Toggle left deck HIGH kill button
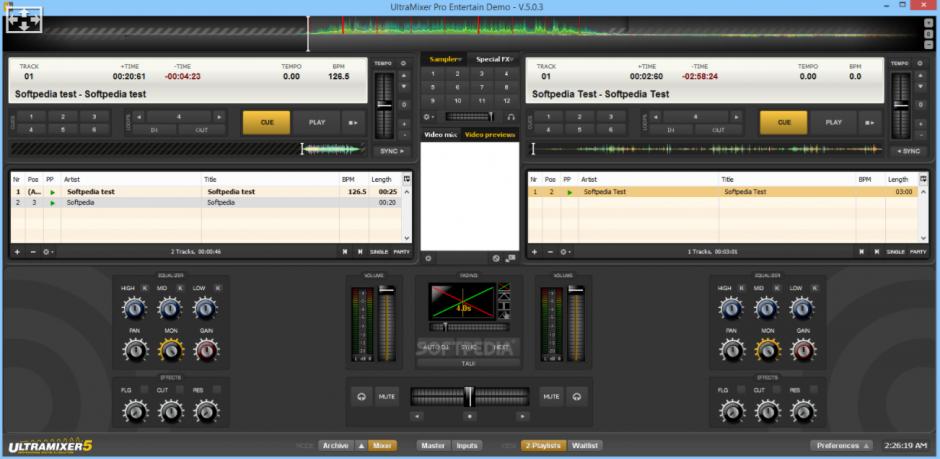 [x=144, y=288]
